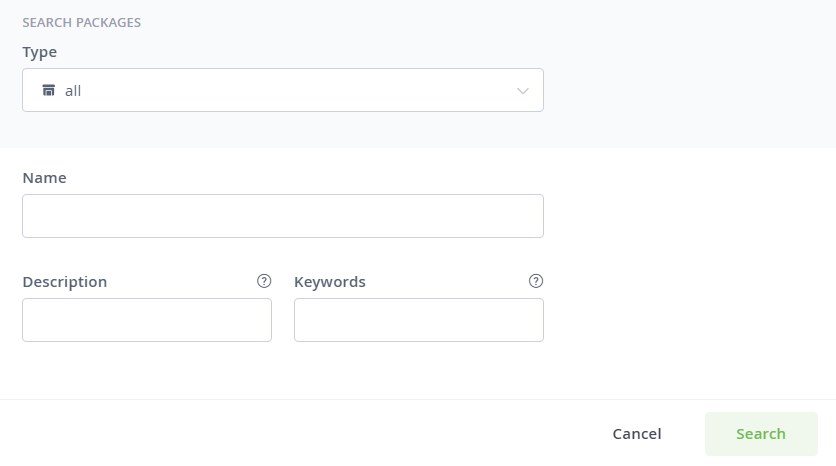Click the Description field label
836x466 pixels.
[65, 282]
